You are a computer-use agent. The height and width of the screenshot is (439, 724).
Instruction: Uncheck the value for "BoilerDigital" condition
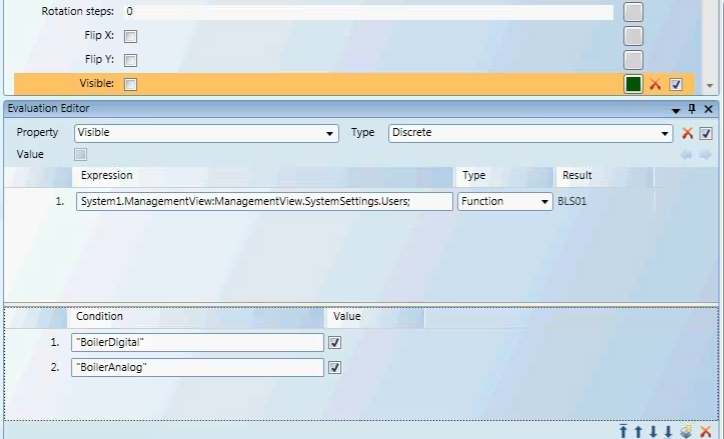[x=335, y=342]
